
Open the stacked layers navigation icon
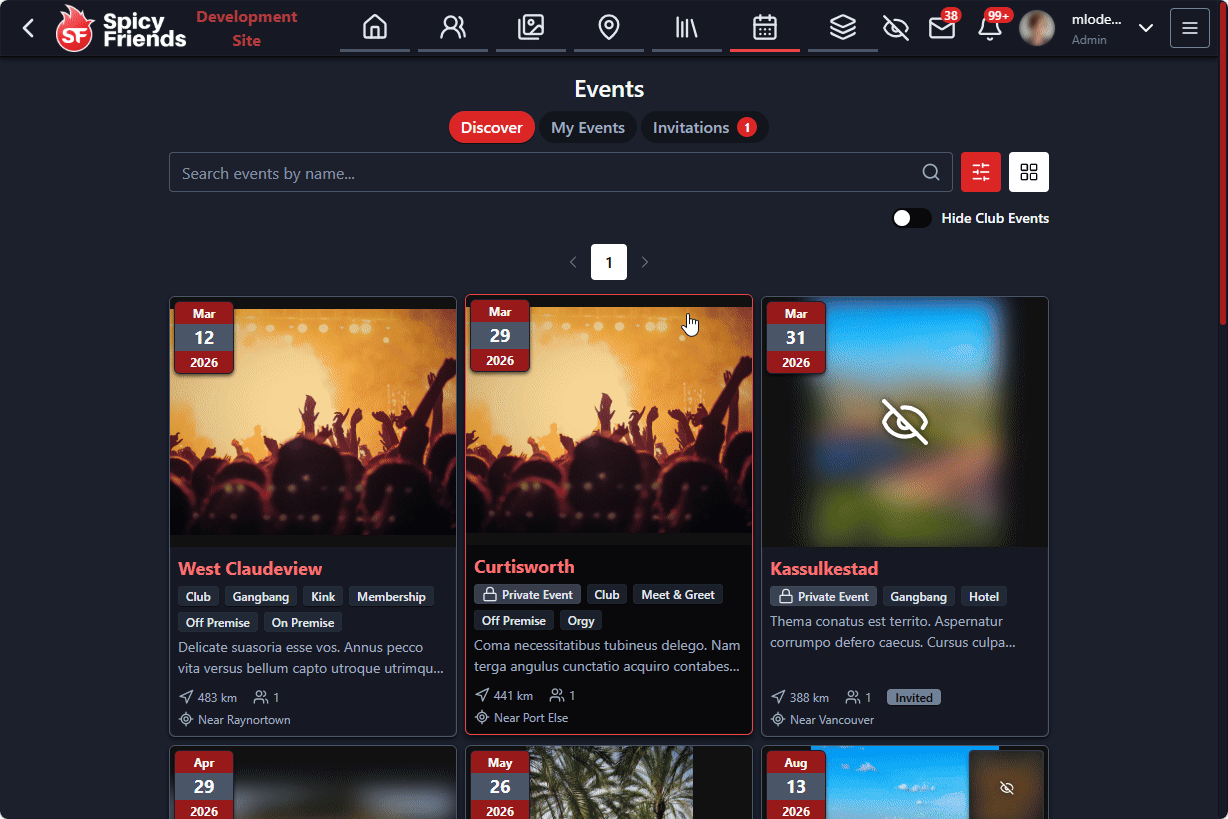(843, 27)
